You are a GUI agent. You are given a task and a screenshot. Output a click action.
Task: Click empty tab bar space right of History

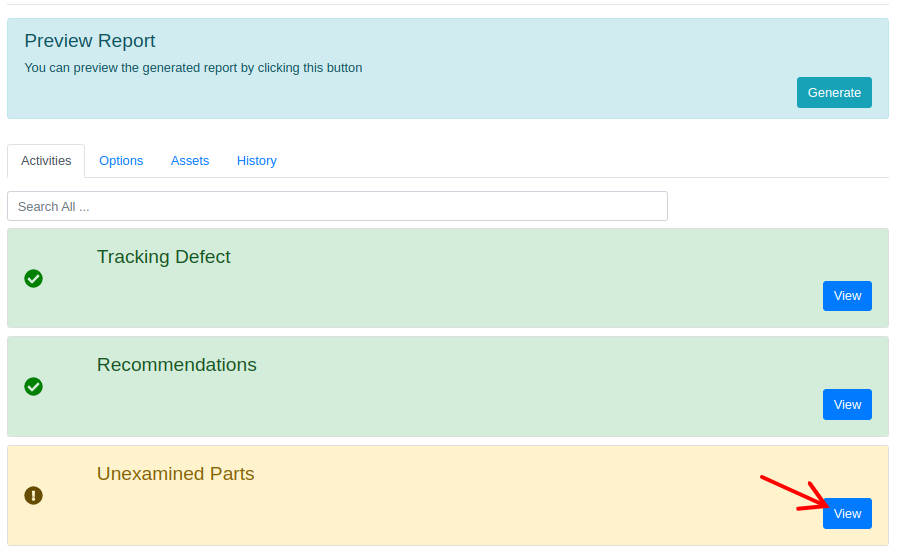point(580,161)
